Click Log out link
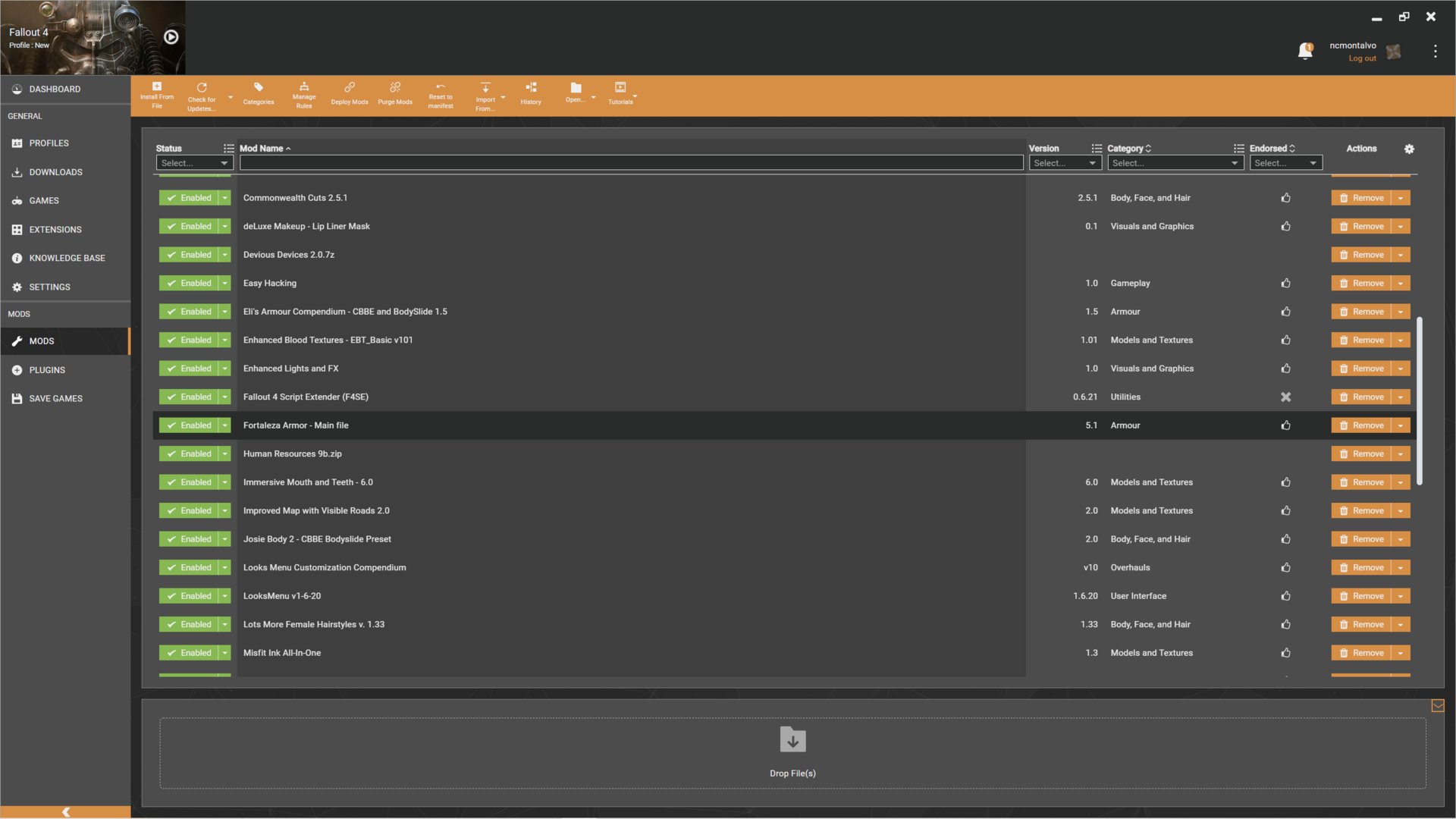 pyautogui.click(x=1362, y=58)
